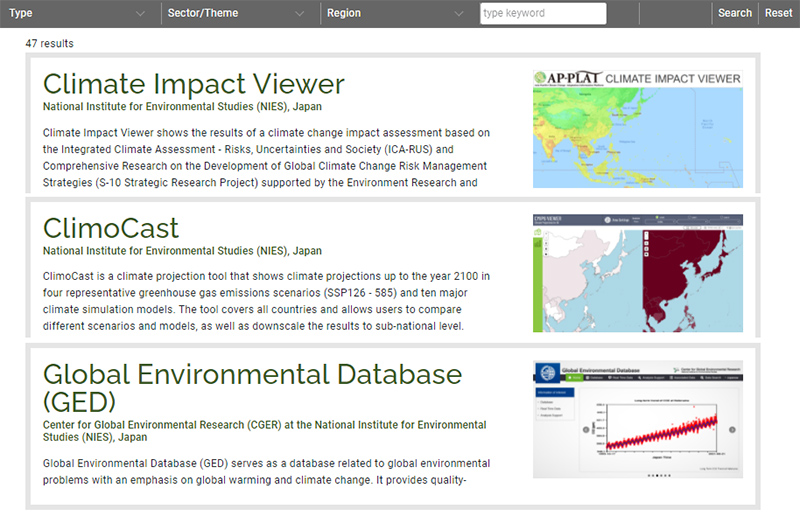Focus the 'type keyword' search field

click(542, 13)
